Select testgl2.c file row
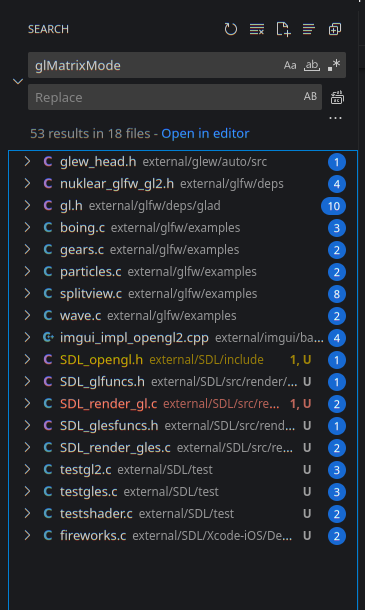This screenshot has width=365, height=610. [x=182, y=470]
